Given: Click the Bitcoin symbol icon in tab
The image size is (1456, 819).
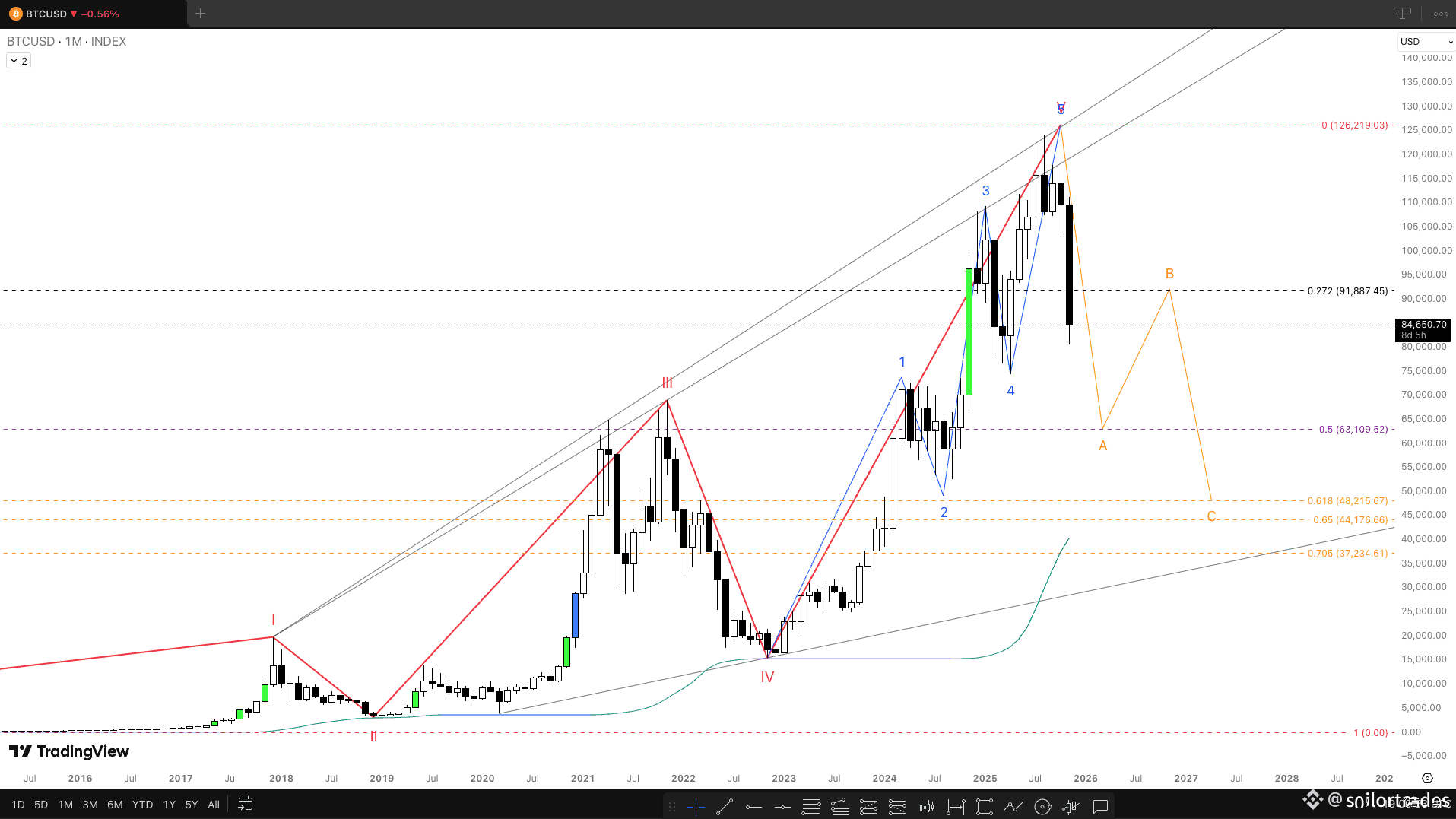Looking at the screenshot, I should coord(15,14).
